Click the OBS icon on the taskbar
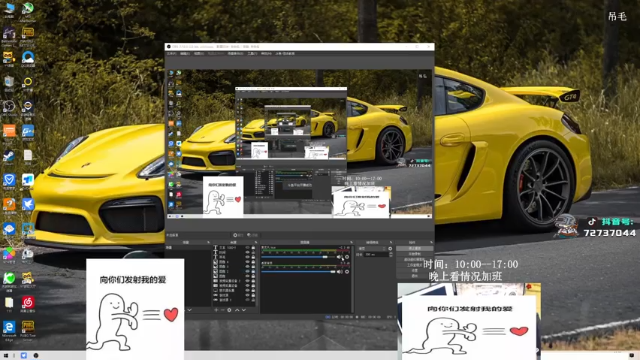The width and height of the screenshot is (640, 360). pos(36,356)
